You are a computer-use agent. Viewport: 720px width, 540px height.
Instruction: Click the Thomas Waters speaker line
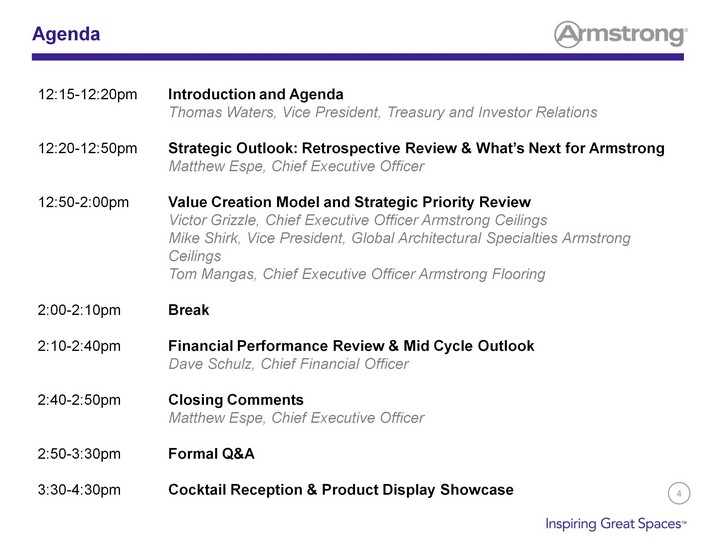(383, 112)
